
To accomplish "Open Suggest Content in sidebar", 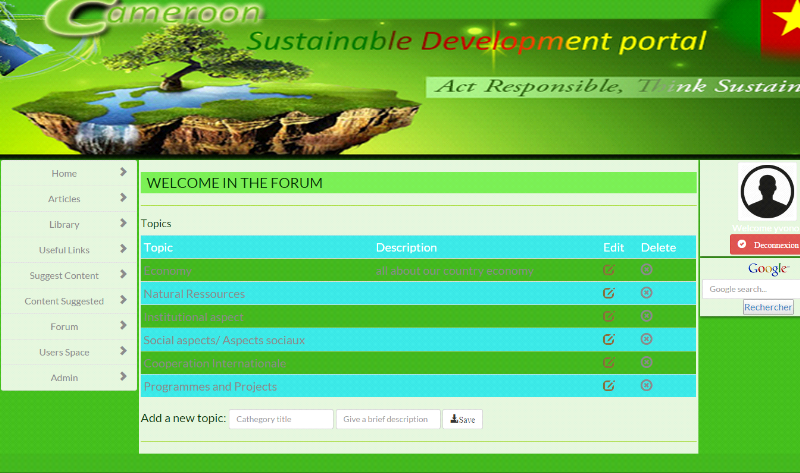I will [x=64, y=276].
